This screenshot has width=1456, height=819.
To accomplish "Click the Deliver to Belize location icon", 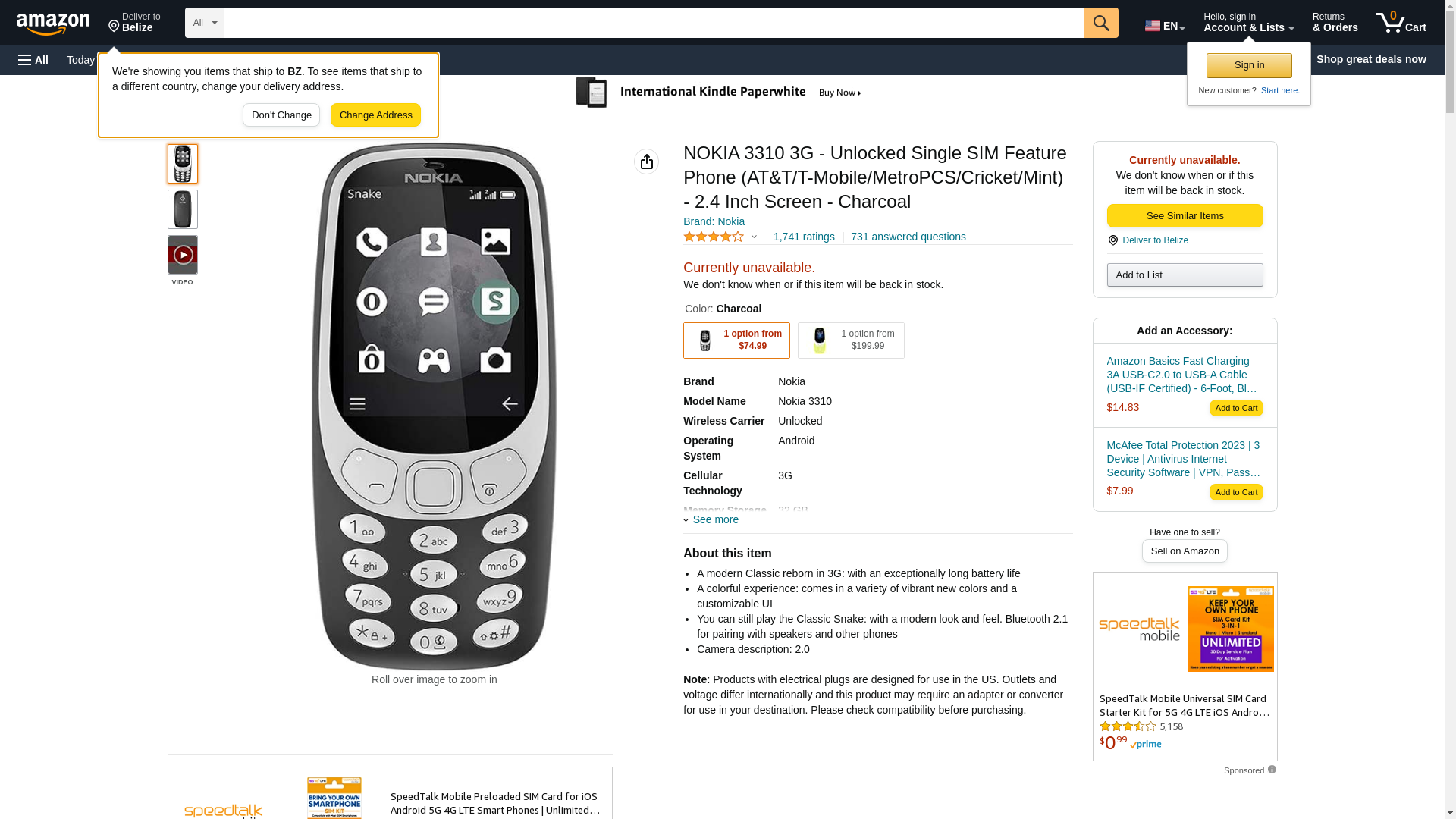I will (1112, 240).
